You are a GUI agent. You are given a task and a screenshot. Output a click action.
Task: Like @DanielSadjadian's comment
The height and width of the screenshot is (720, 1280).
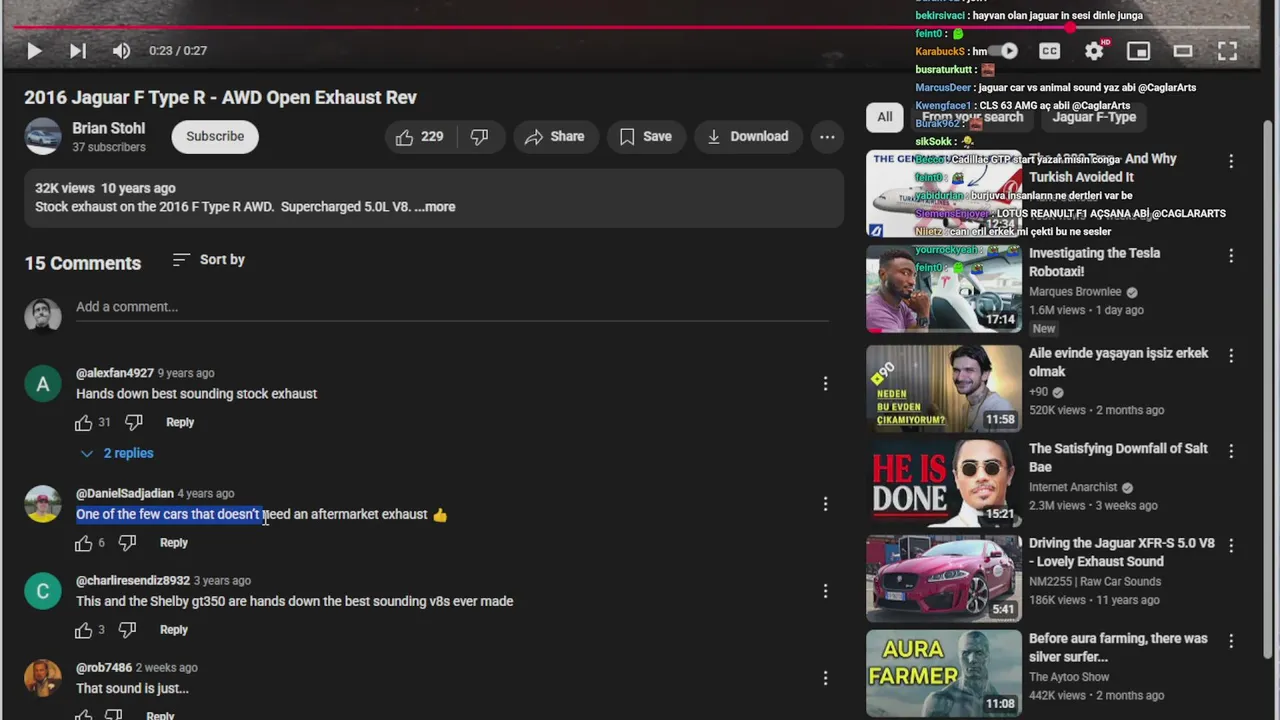(83, 543)
